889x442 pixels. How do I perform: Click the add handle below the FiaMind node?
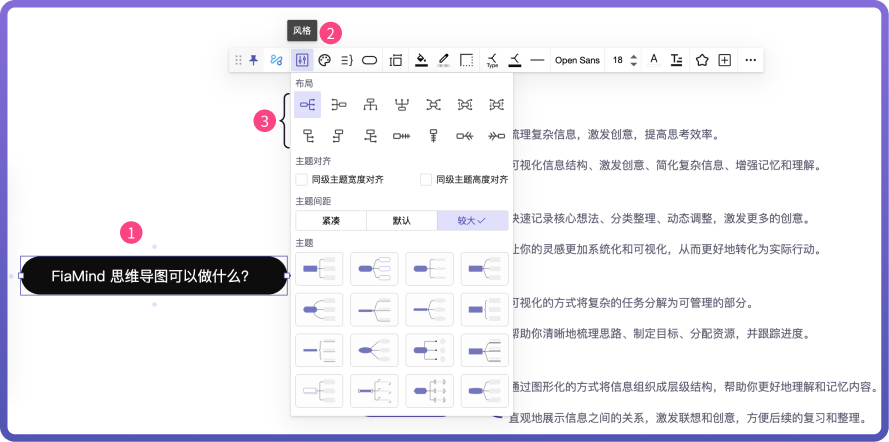(154, 304)
